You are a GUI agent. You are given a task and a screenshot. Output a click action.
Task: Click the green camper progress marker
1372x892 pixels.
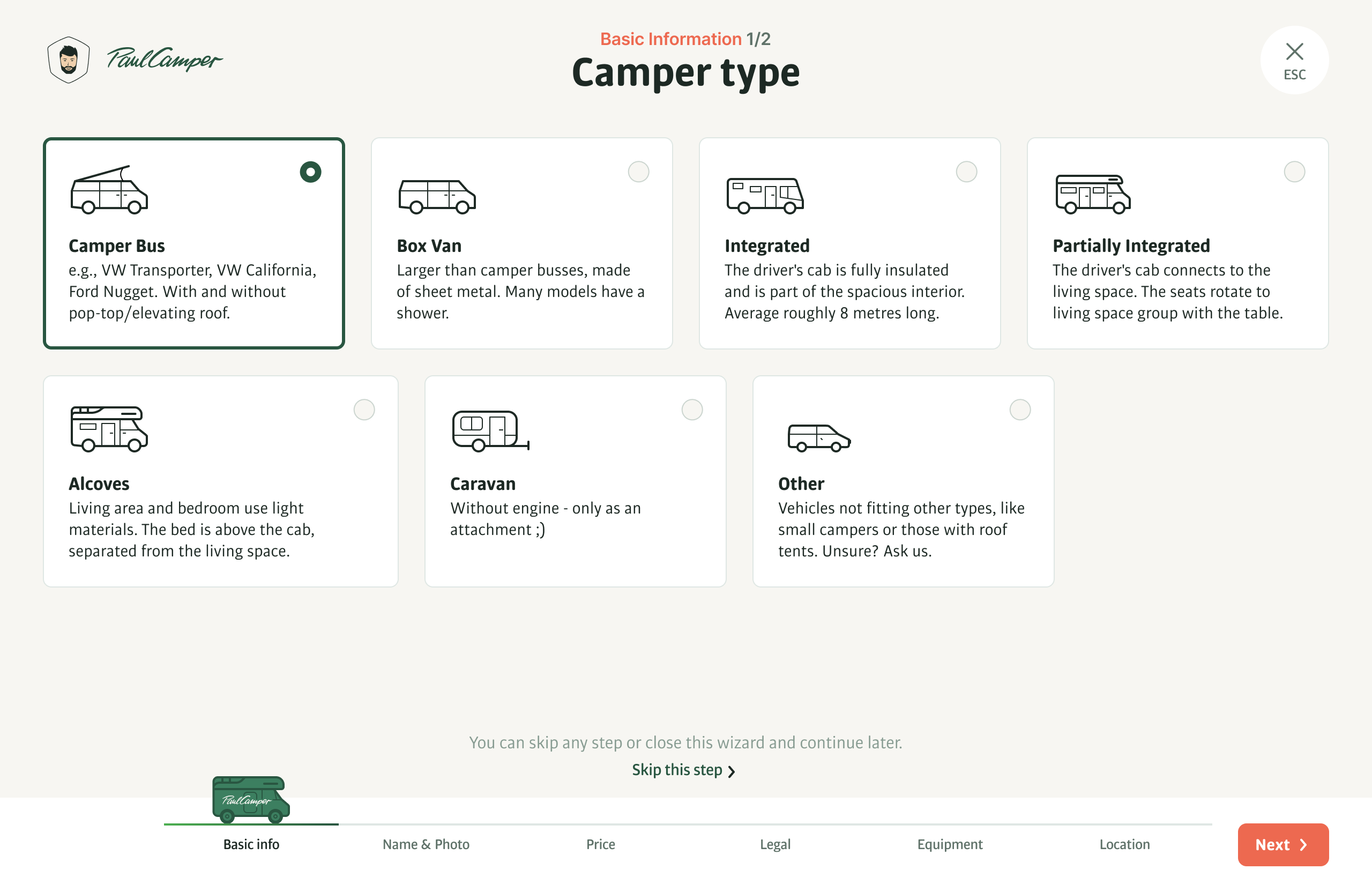click(251, 799)
